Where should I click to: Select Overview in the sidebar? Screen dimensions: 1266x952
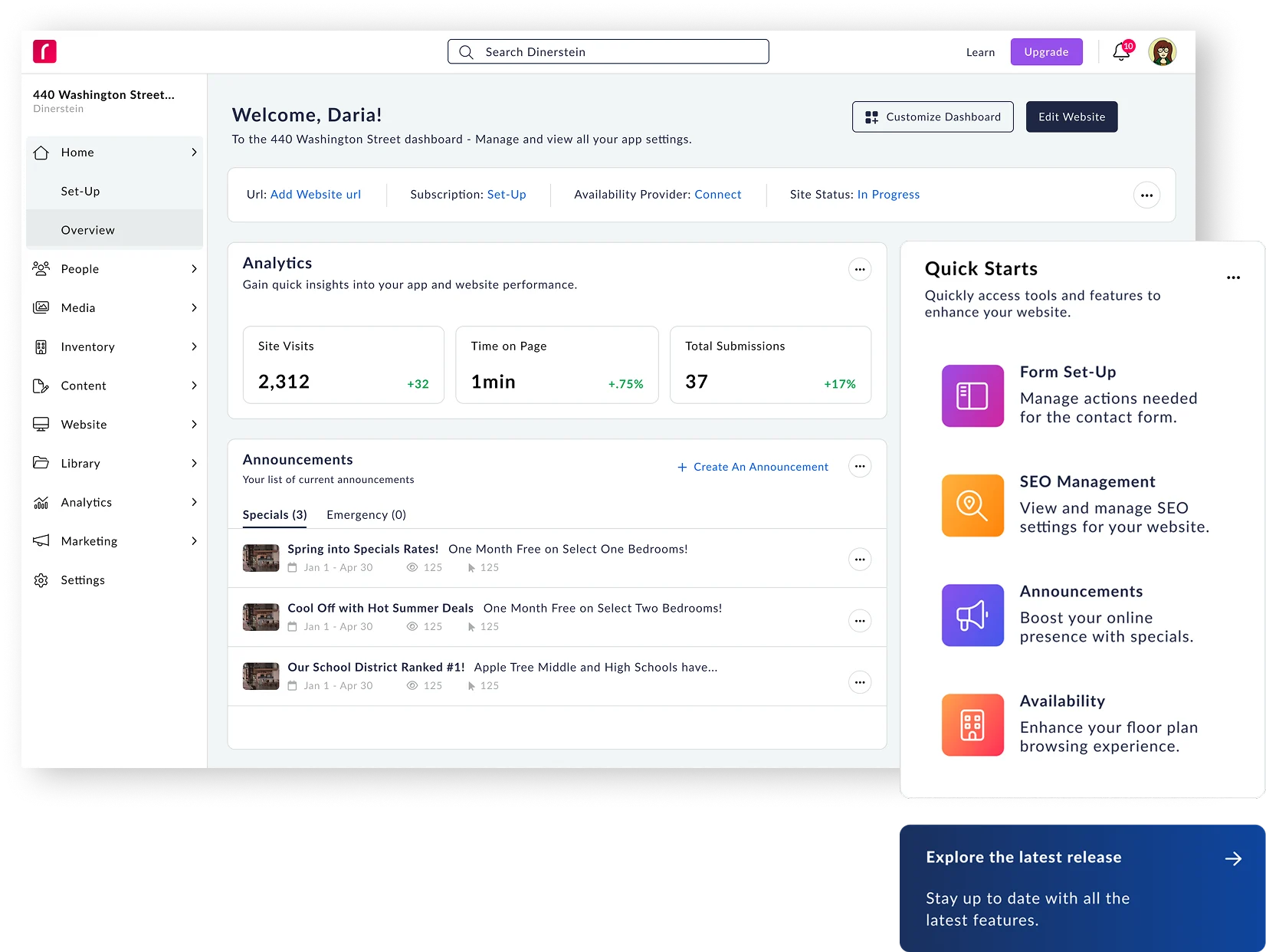(115, 230)
